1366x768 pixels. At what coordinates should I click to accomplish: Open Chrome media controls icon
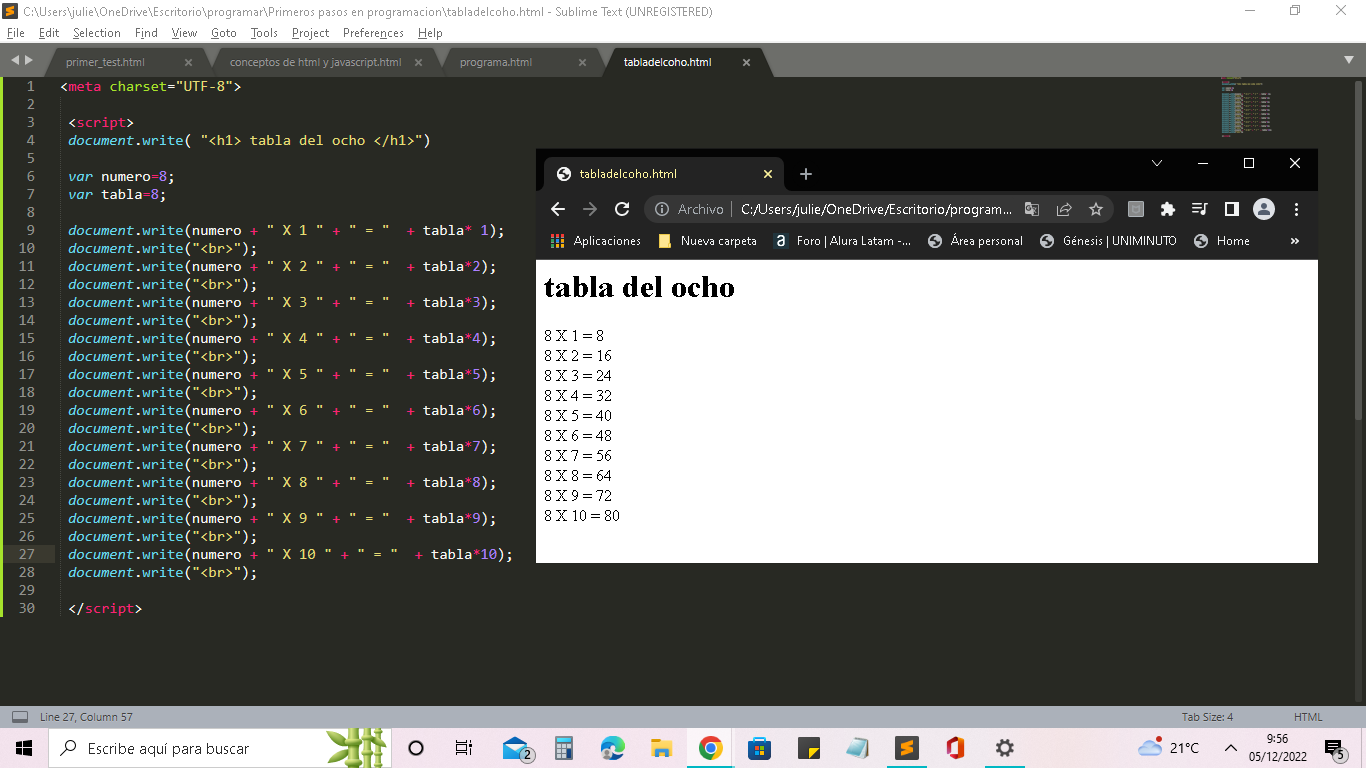point(1200,209)
